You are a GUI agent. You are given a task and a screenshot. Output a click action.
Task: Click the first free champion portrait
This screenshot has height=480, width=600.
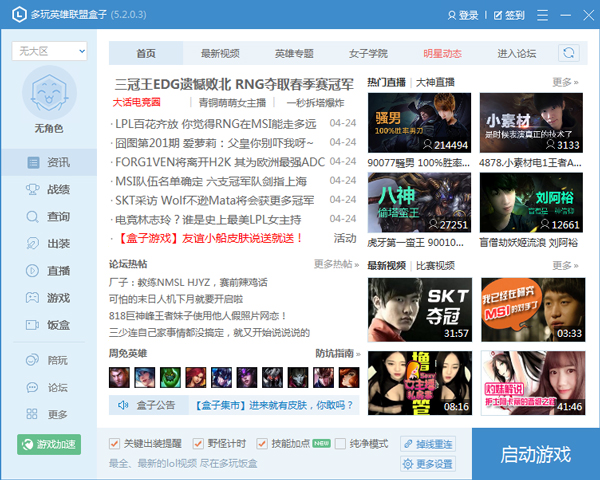coord(119,377)
